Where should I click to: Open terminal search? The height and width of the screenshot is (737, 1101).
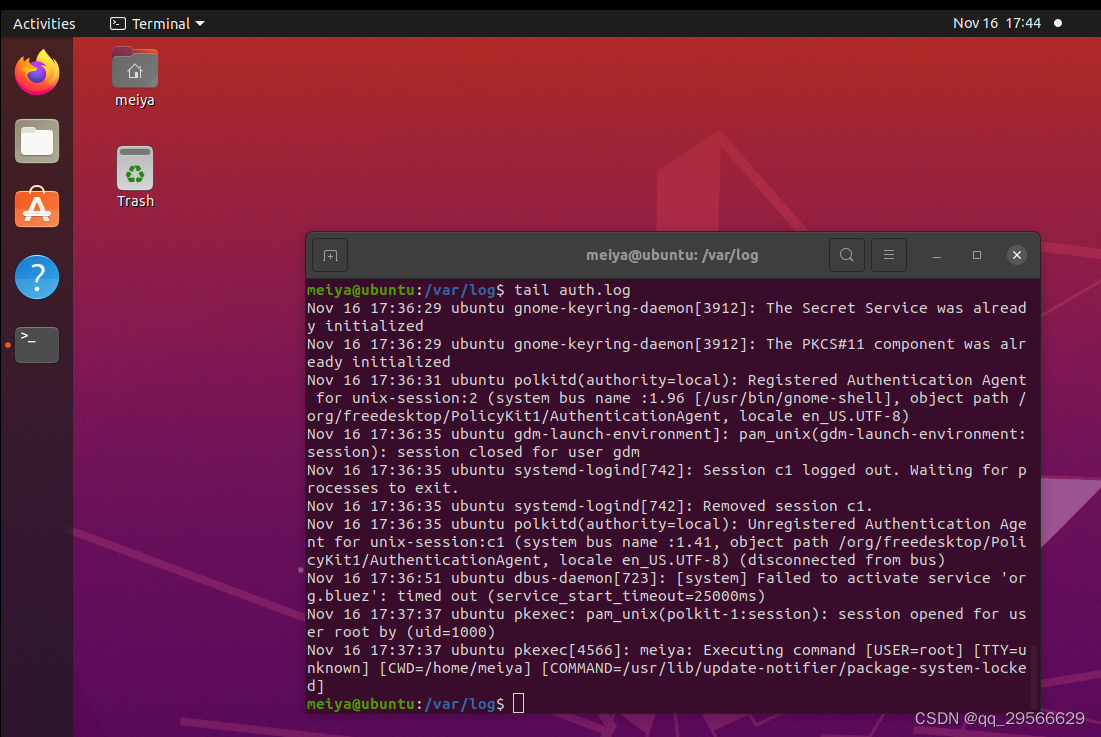(x=847, y=255)
